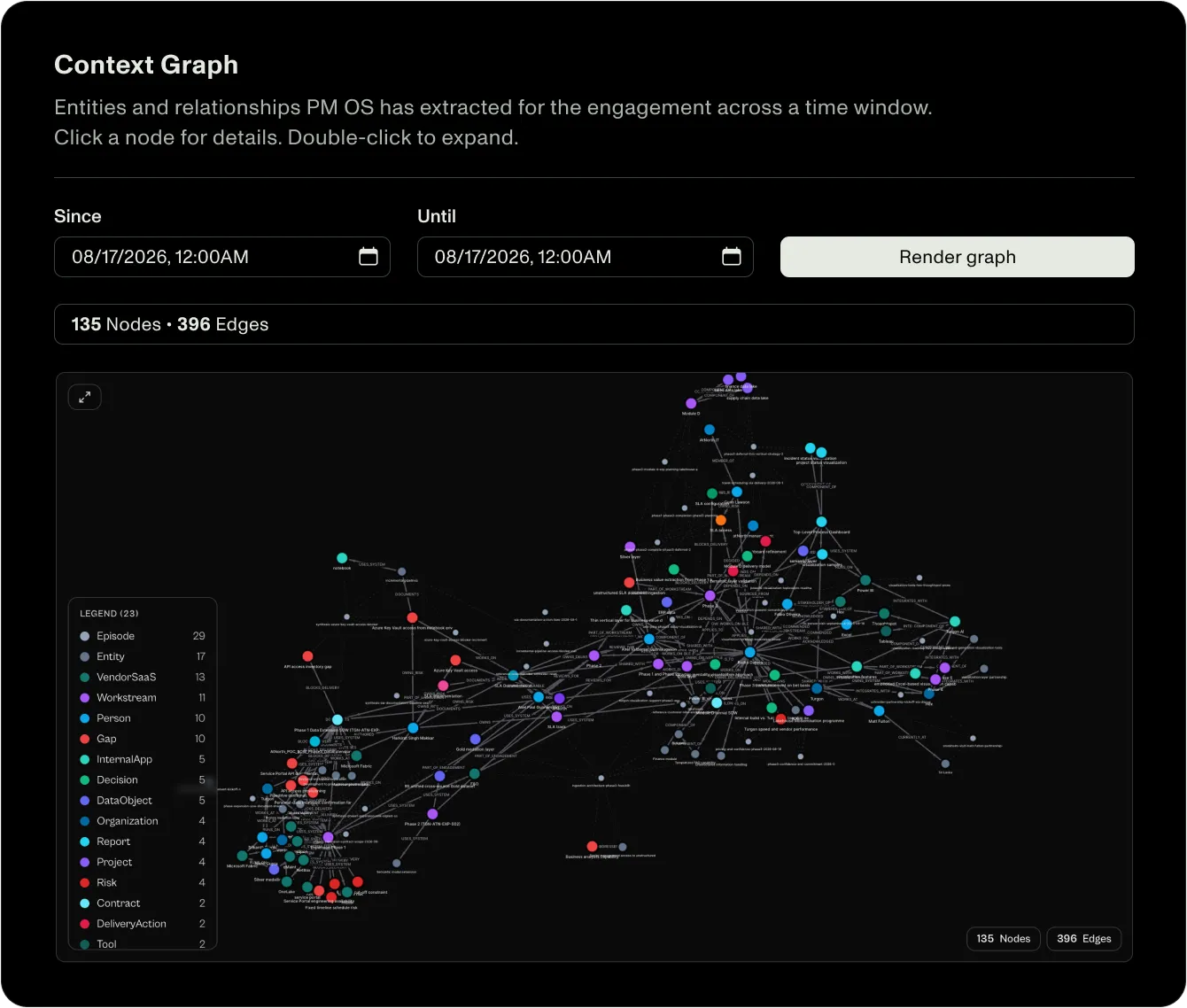Select the InternalApp legend row
1187x1008 pixels.
tap(143, 759)
